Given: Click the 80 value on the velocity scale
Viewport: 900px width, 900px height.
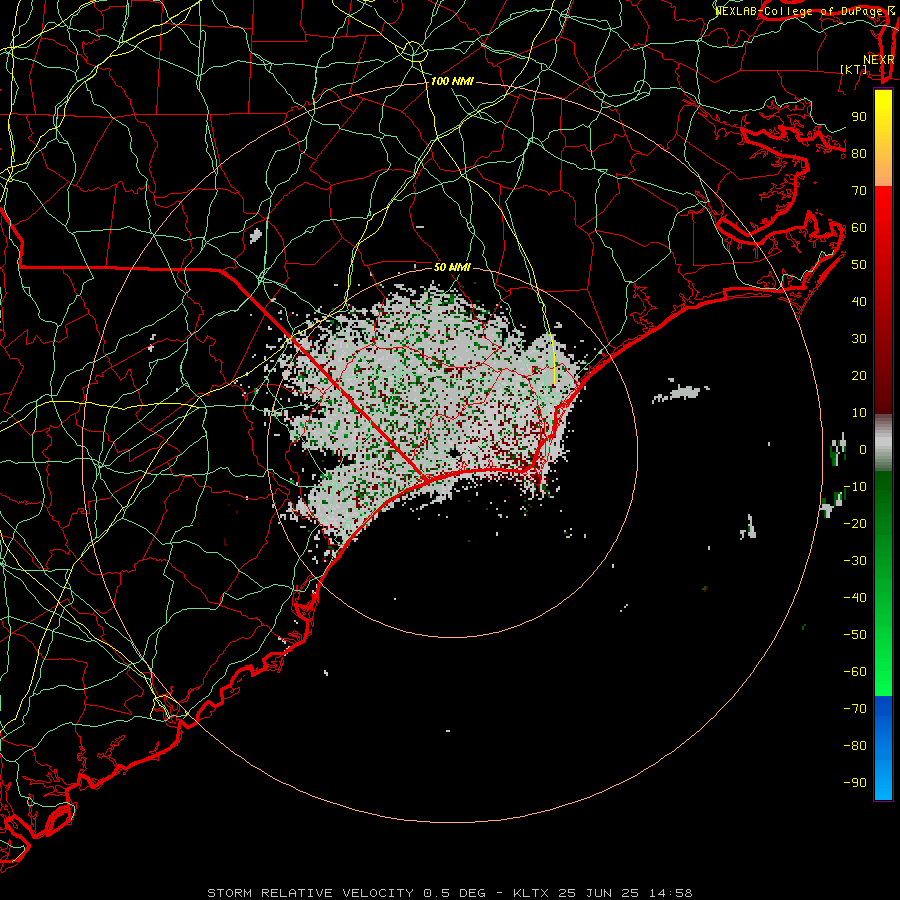Looking at the screenshot, I should [859, 153].
